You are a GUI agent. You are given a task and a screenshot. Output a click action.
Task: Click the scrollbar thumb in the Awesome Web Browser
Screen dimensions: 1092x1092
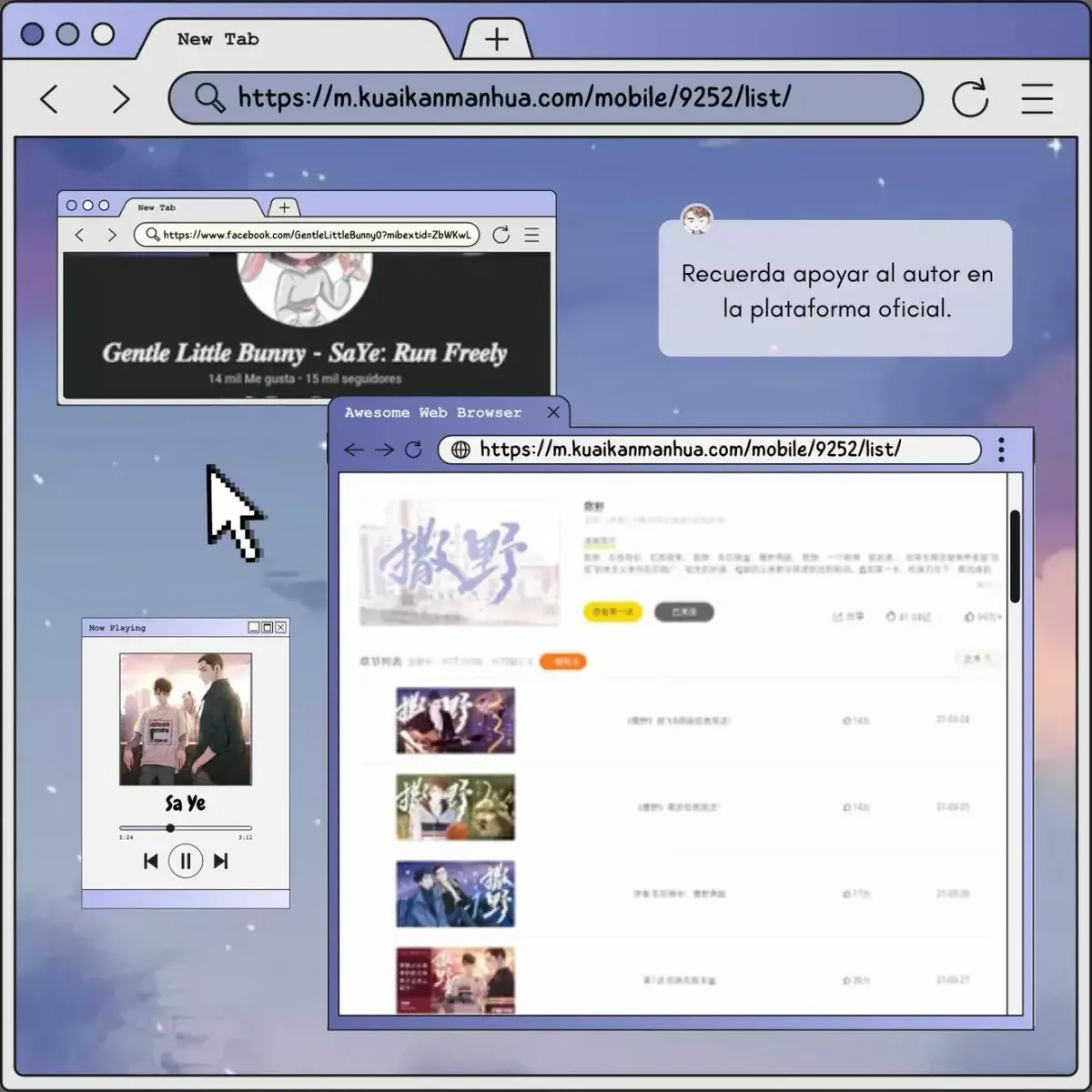coord(1015,555)
